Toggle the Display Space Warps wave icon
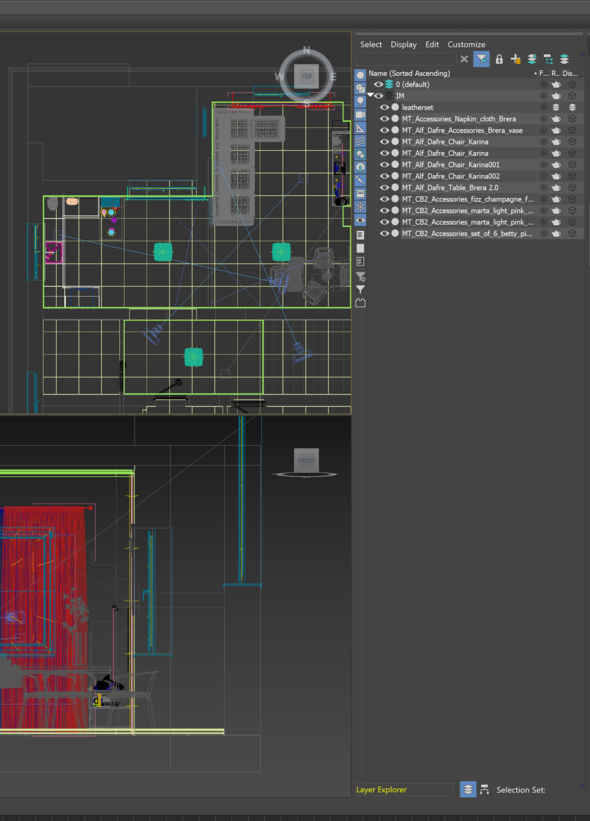The height and width of the screenshot is (821, 590). click(360, 141)
